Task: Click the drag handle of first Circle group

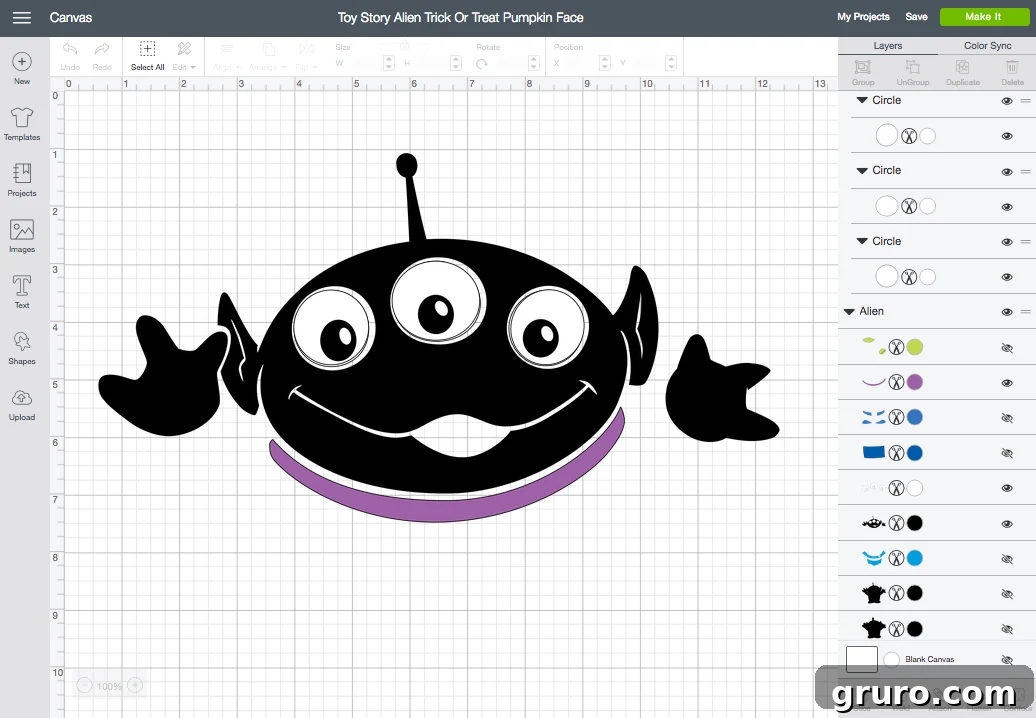Action: pos(1025,101)
